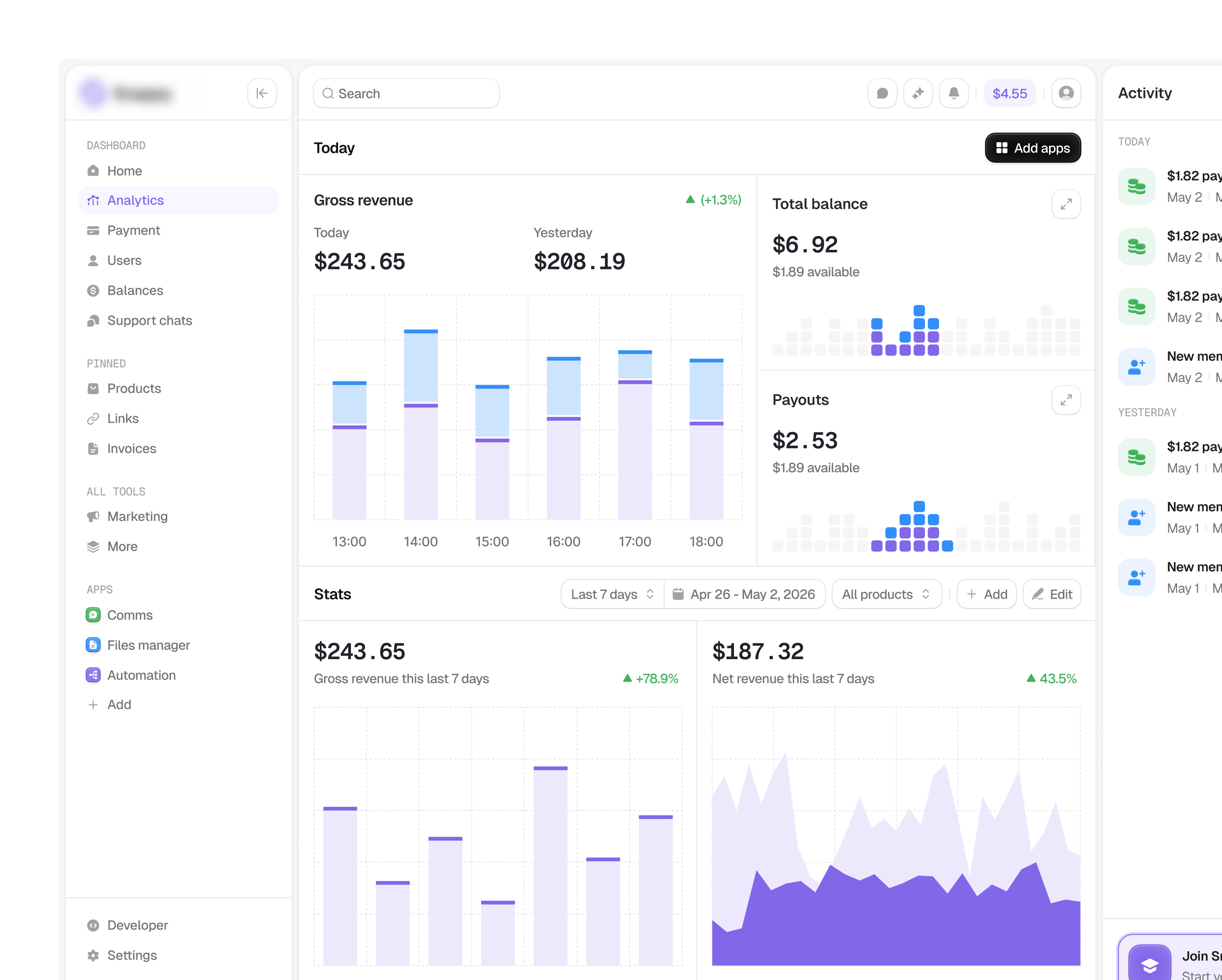The width and height of the screenshot is (1222, 980).
Task: Open the Last 7 days dropdown
Action: (x=612, y=594)
